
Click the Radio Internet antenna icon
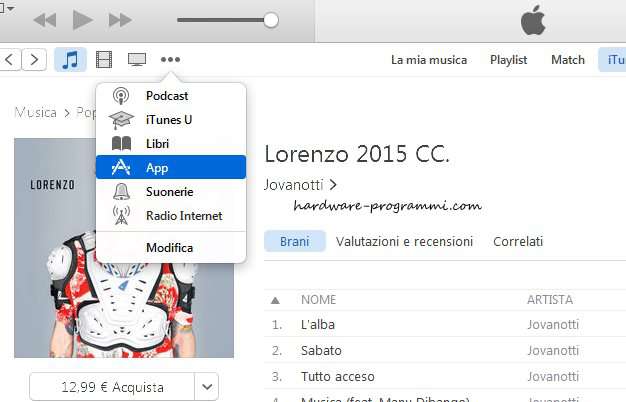pyautogui.click(x=121, y=216)
